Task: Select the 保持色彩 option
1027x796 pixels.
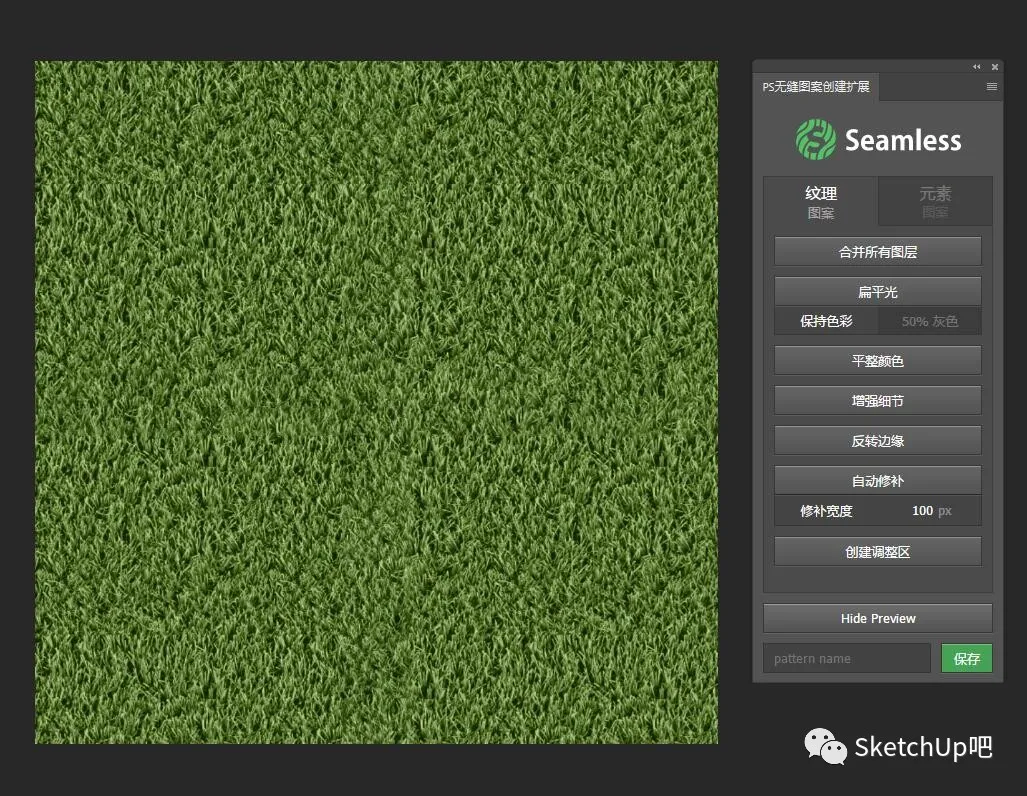Action: pos(826,321)
